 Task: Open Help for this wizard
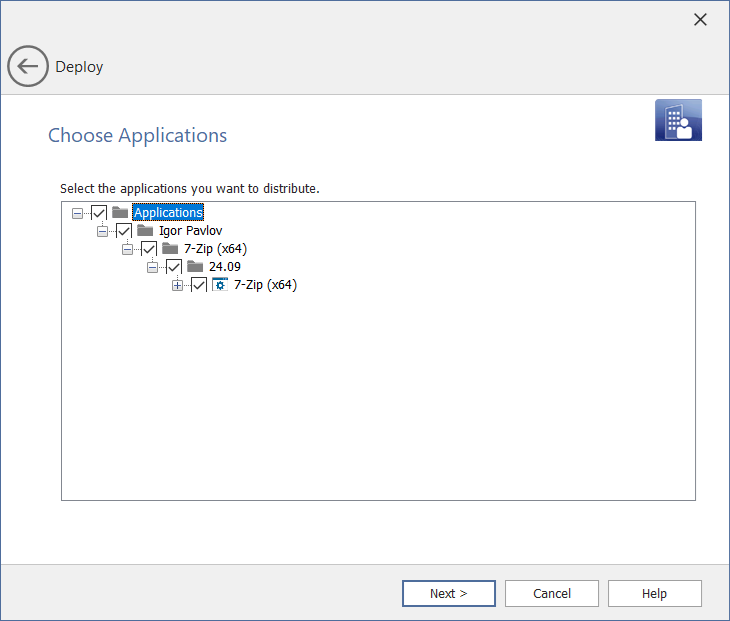point(654,593)
